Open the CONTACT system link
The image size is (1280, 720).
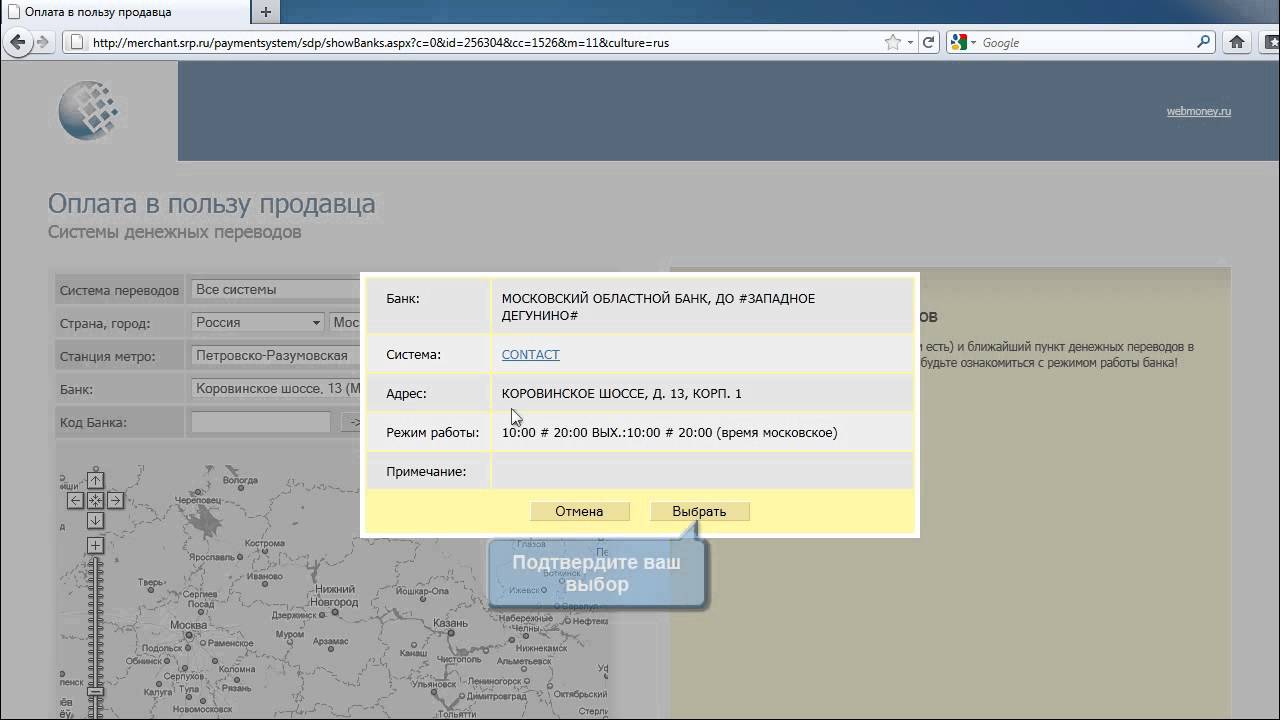530,354
